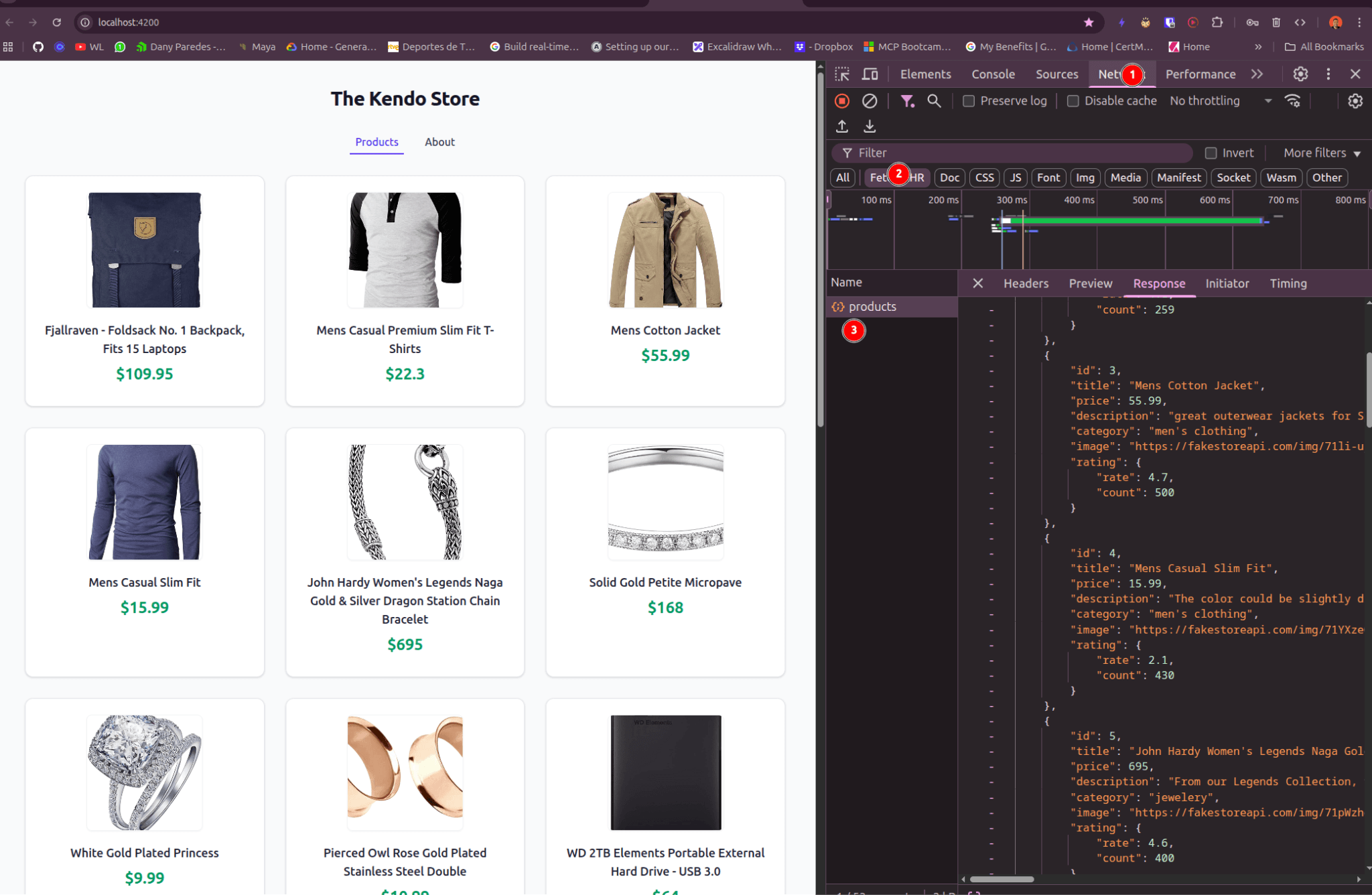Open the No throttling dropdown

coord(1221,101)
